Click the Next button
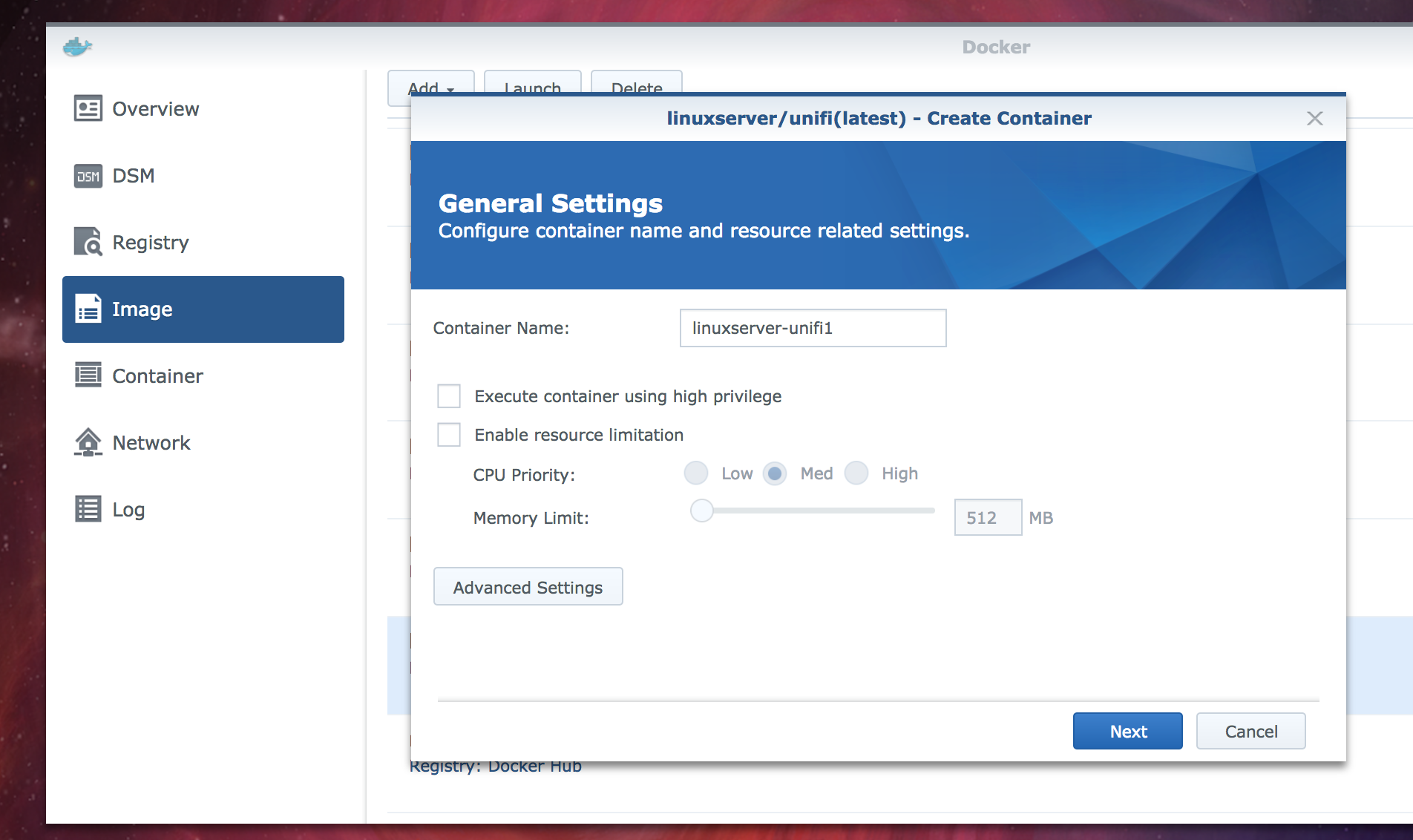 (1127, 731)
